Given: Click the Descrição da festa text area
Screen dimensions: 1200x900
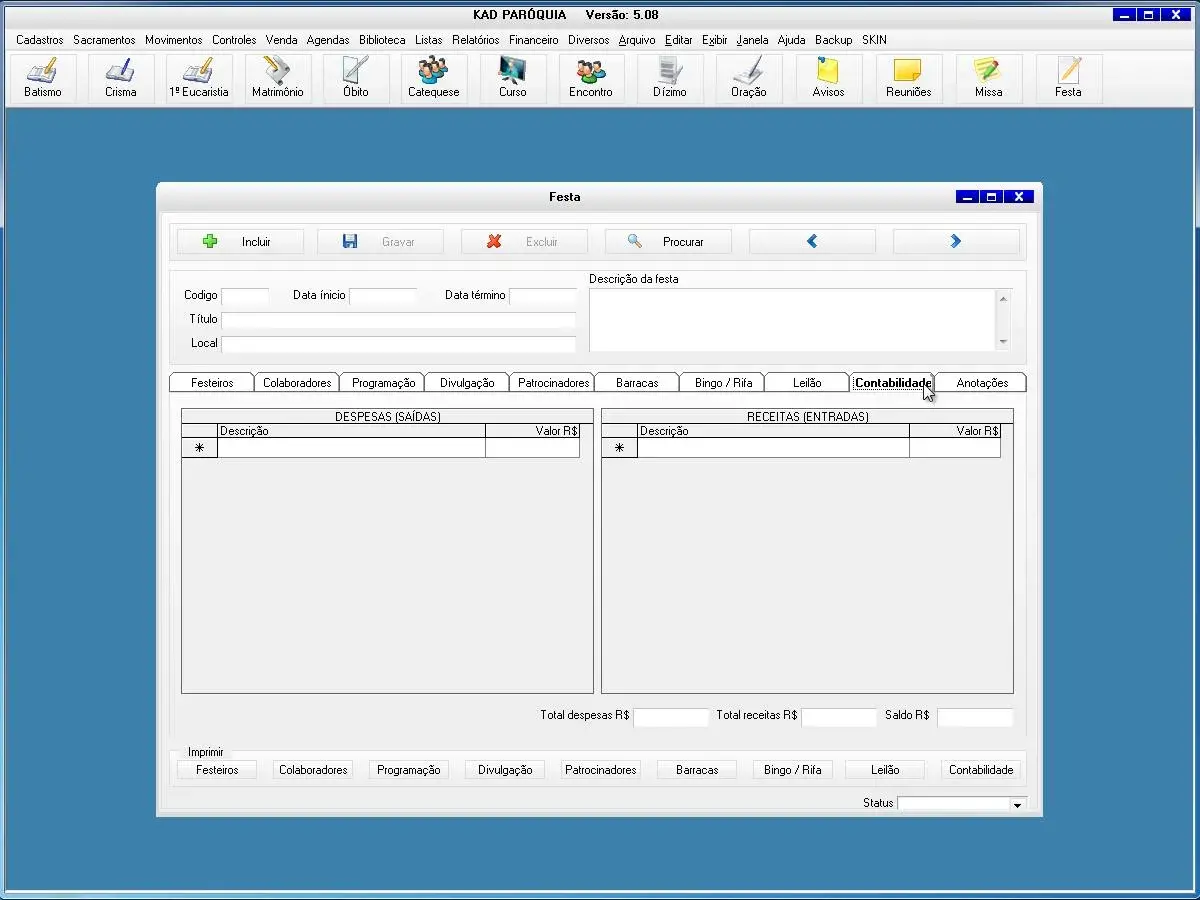Looking at the screenshot, I should tap(793, 320).
